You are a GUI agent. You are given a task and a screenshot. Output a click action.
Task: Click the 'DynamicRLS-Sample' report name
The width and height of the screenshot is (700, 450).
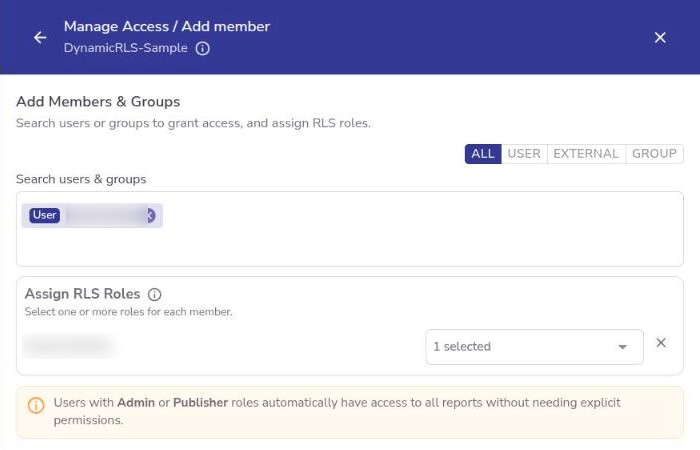125,48
